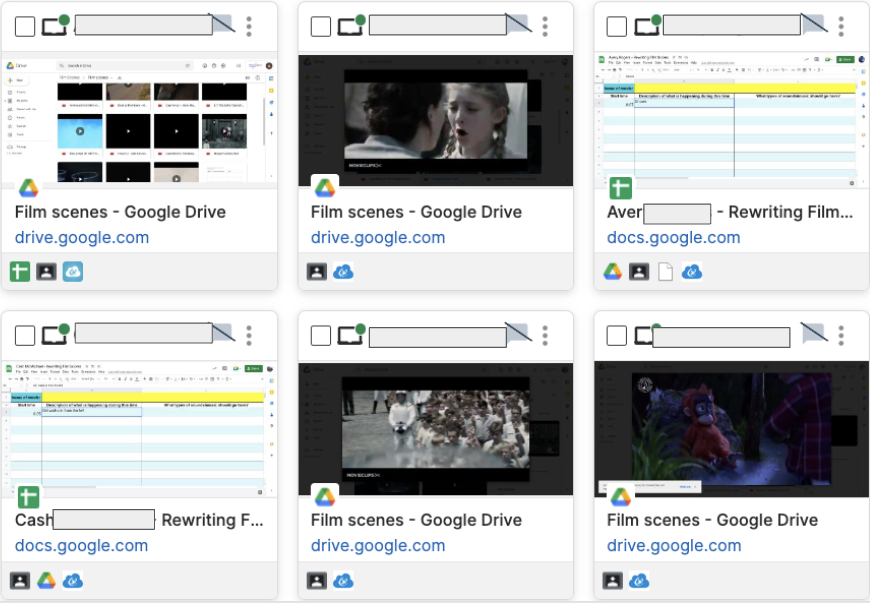Click green Sheets tab icon under Drive file grid card

click(x=20, y=272)
